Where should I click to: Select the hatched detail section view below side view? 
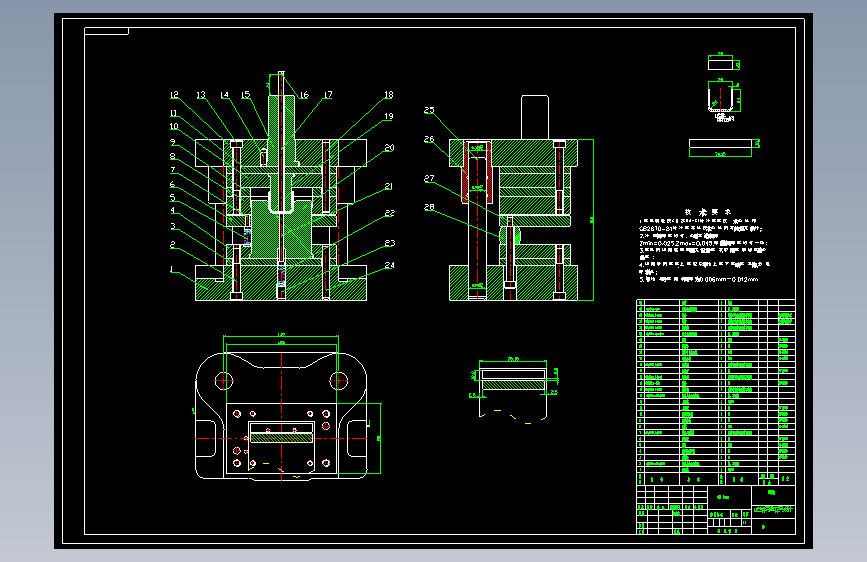pos(513,385)
